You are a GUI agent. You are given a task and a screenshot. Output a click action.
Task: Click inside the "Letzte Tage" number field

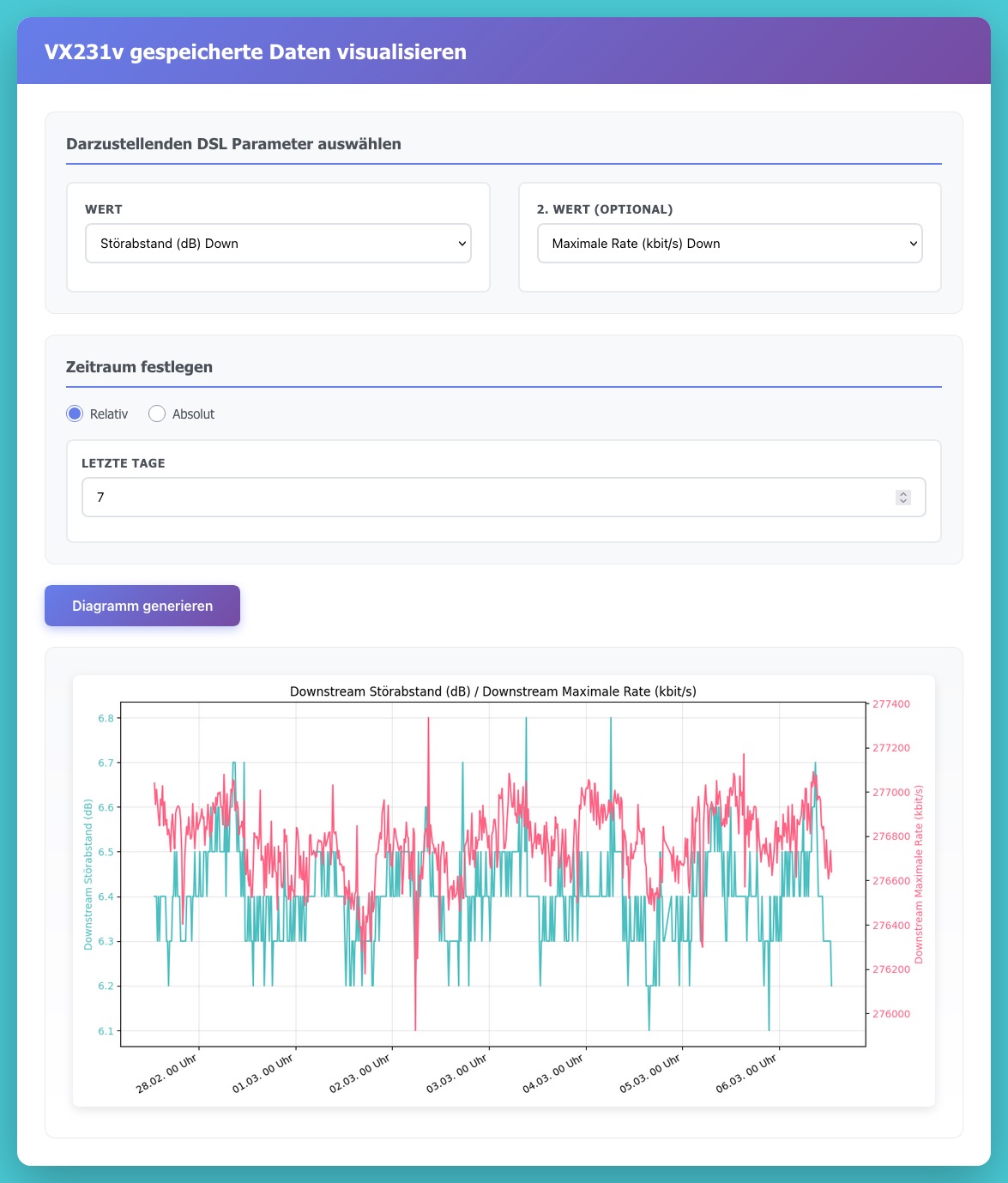[343, 497]
